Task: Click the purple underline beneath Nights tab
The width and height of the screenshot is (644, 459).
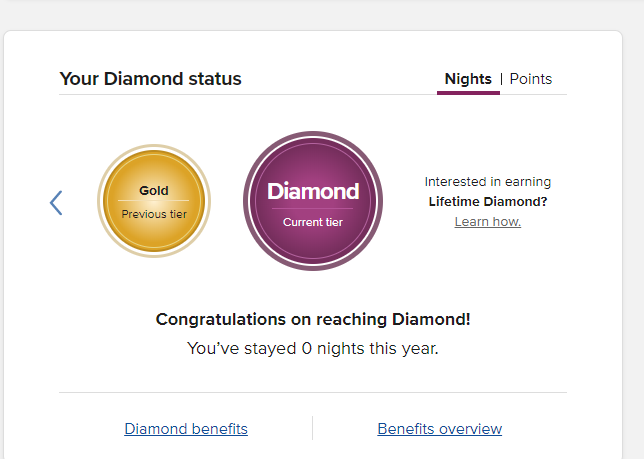Action: (x=468, y=93)
